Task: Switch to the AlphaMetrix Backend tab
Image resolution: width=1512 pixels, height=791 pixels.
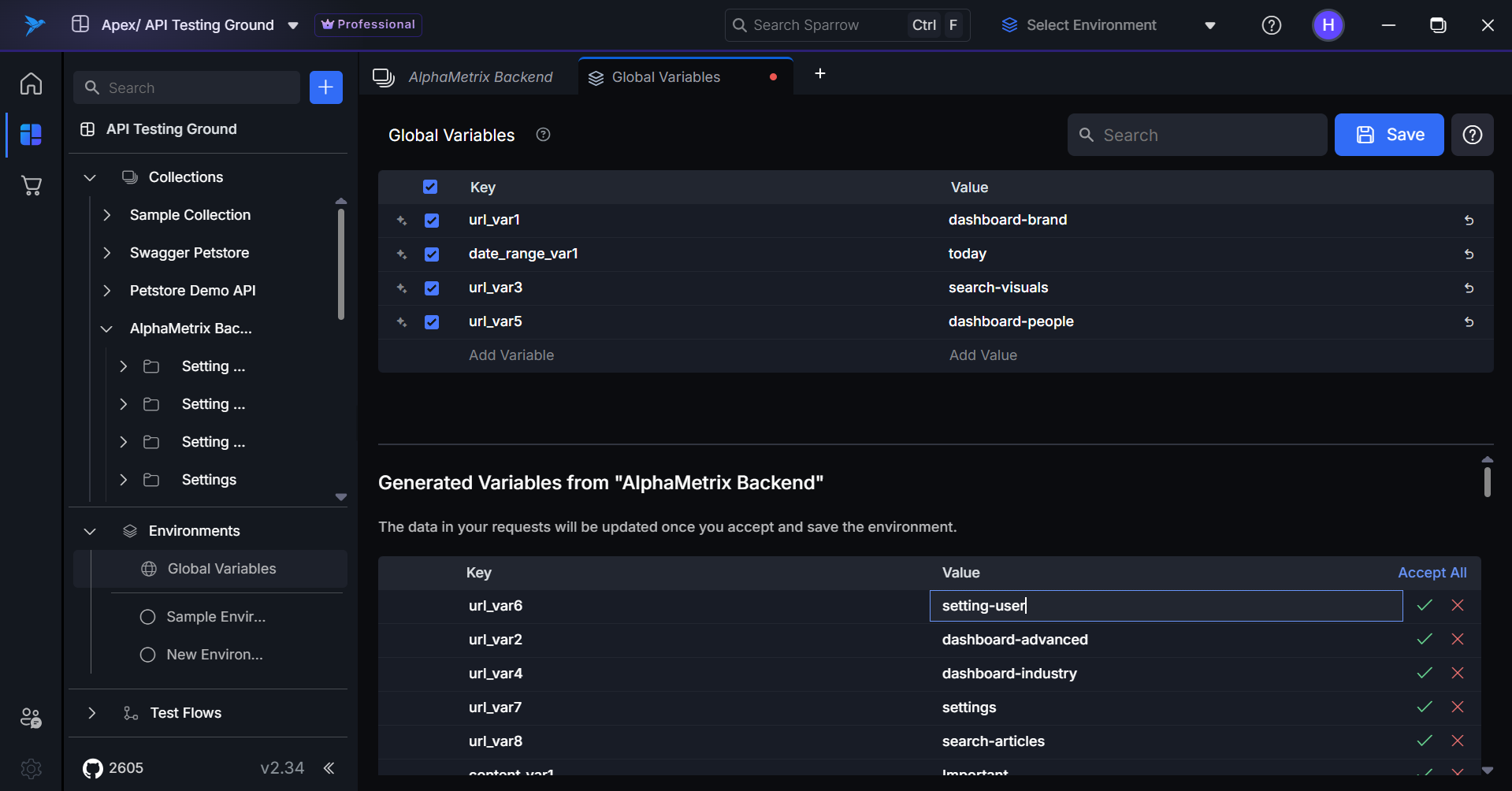Action: click(x=481, y=76)
